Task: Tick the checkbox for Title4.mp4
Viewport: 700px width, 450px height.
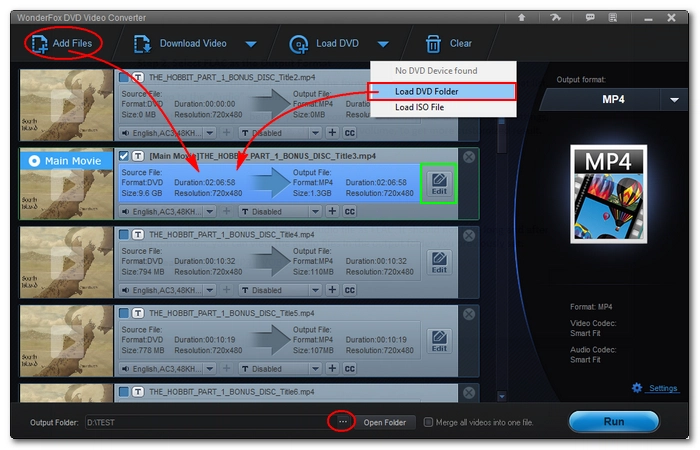Action: coord(124,234)
